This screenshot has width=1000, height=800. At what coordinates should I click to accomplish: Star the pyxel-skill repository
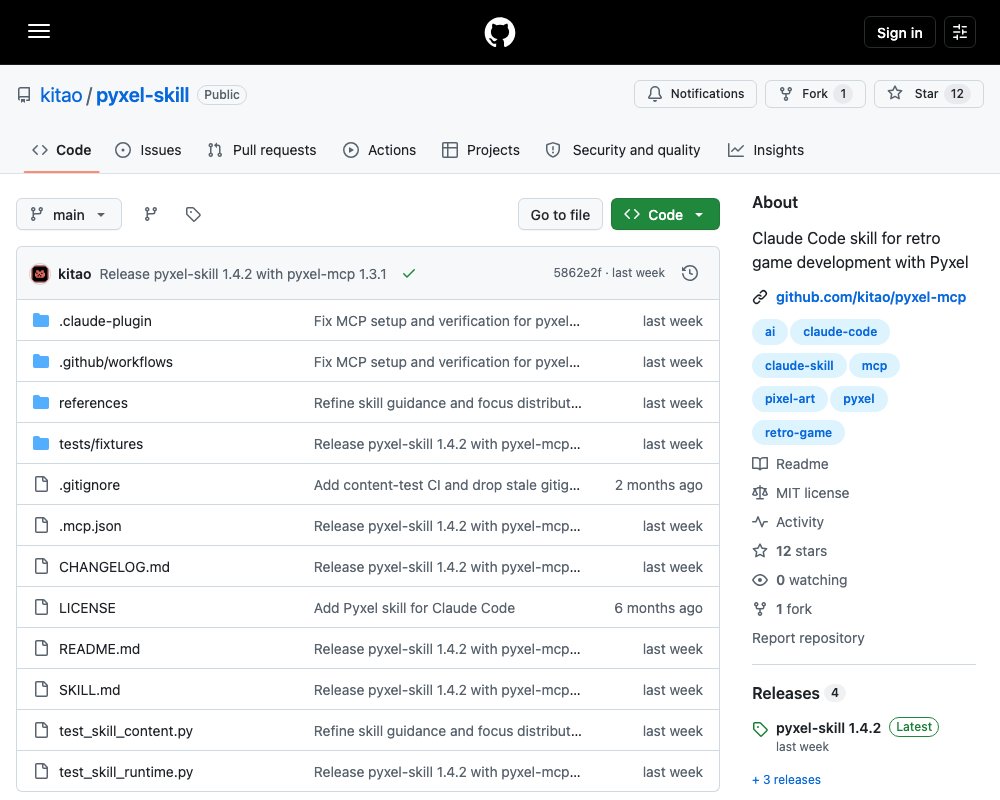[929, 94]
